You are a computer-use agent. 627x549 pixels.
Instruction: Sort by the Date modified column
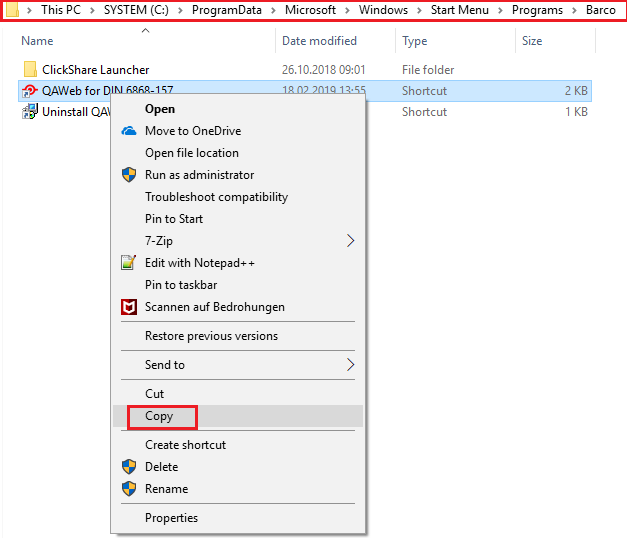tap(319, 41)
